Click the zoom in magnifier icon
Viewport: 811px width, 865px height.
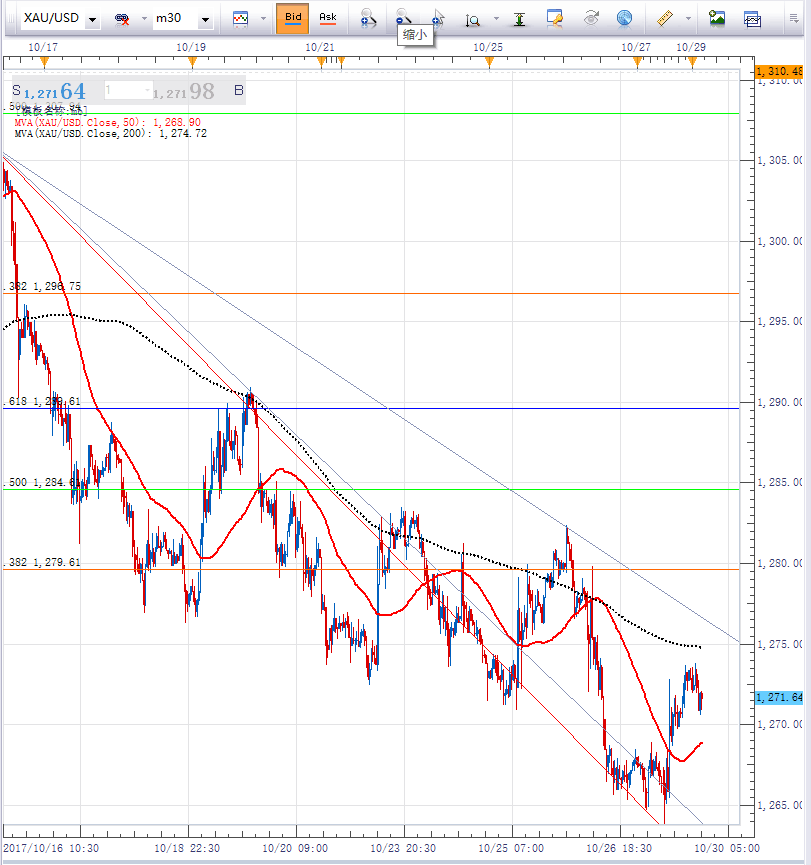point(368,18)
